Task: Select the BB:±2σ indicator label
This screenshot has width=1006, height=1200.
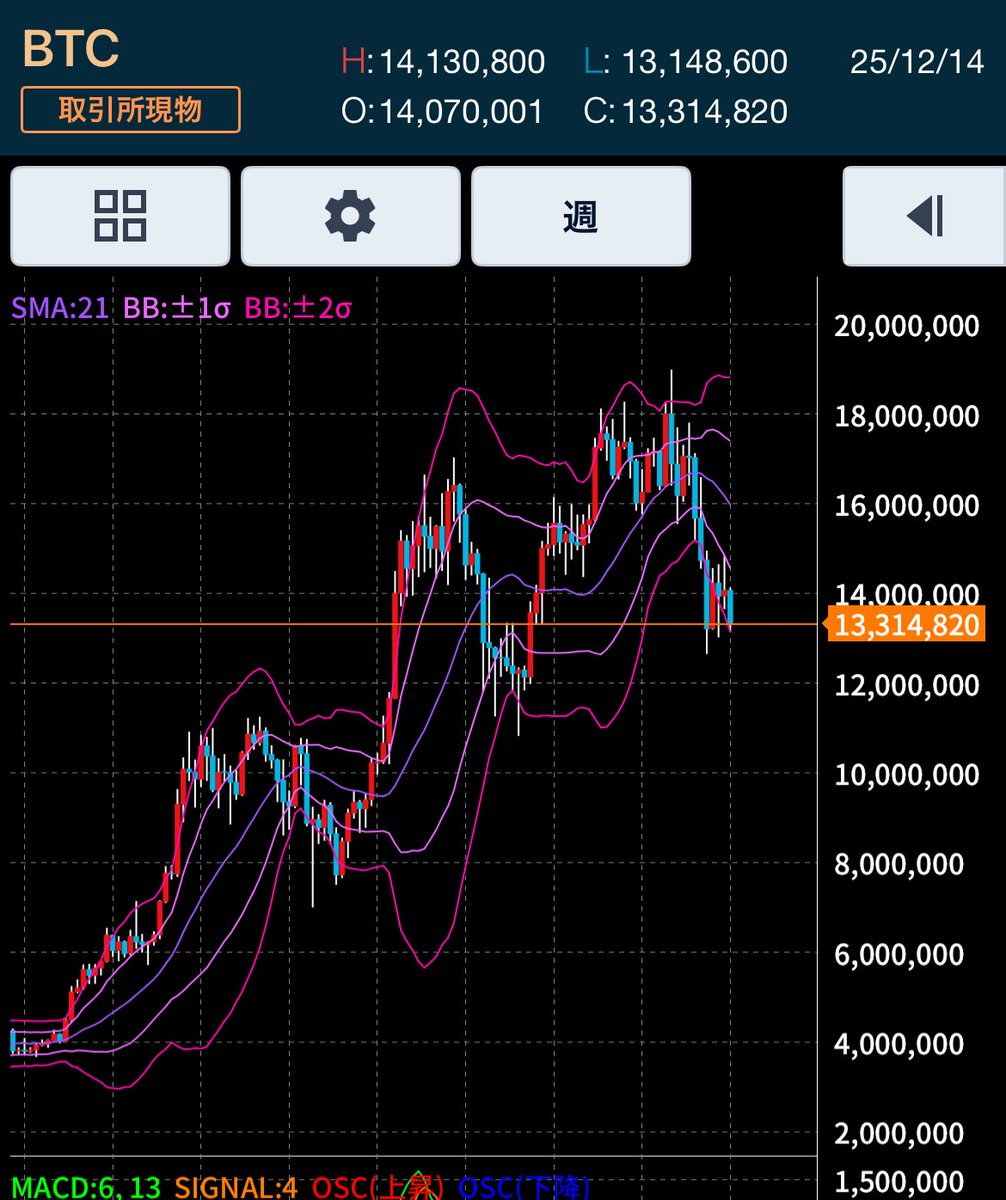Action: pyautogui.click(x=297, y=307)
